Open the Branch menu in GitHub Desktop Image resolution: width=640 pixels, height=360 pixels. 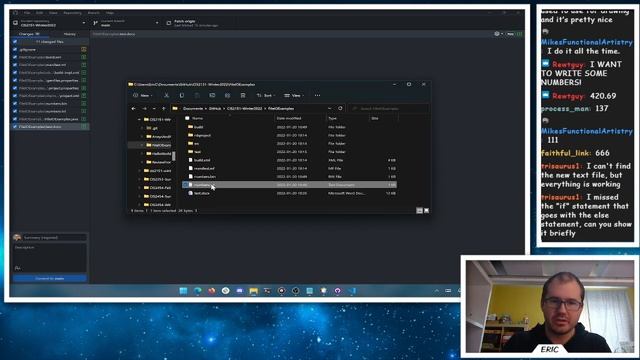[93, 13]
